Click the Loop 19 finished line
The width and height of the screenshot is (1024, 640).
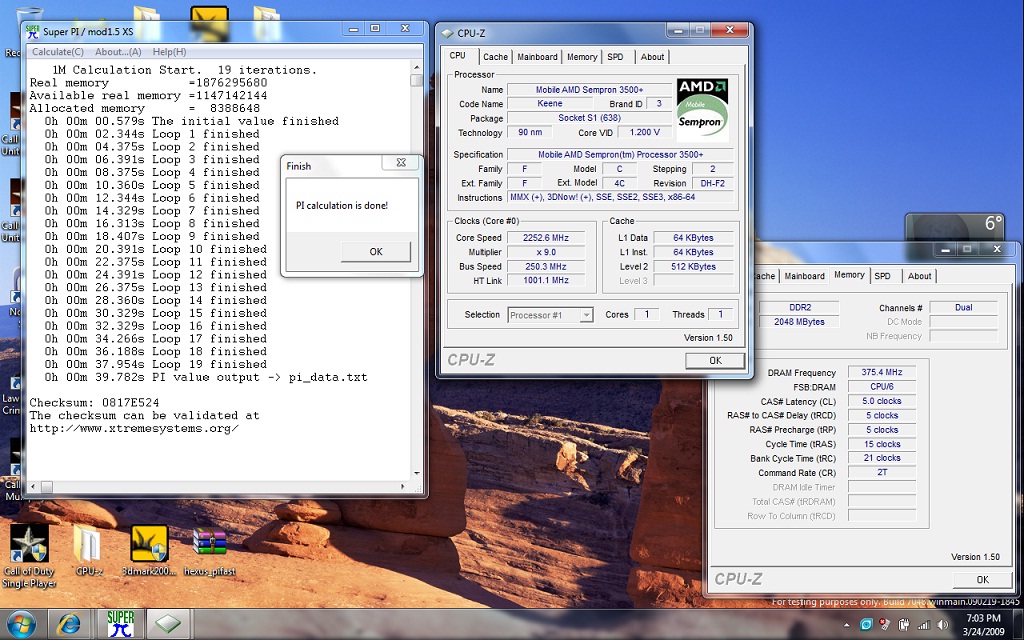(x=155, y=364)
